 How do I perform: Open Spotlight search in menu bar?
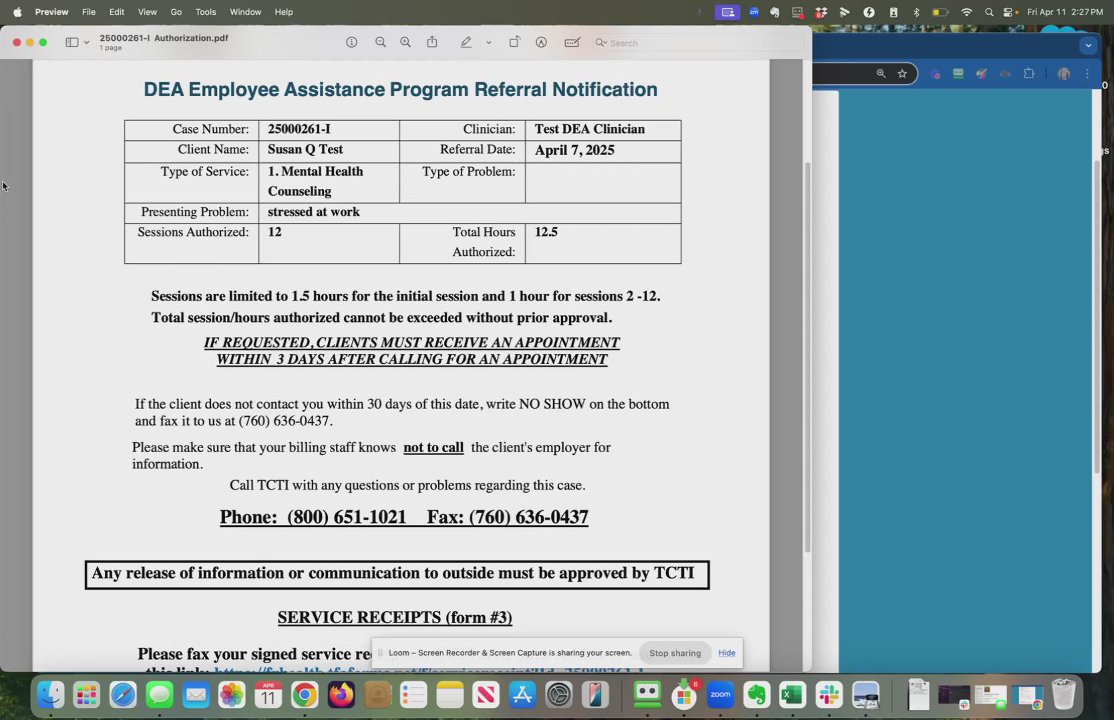989,12
